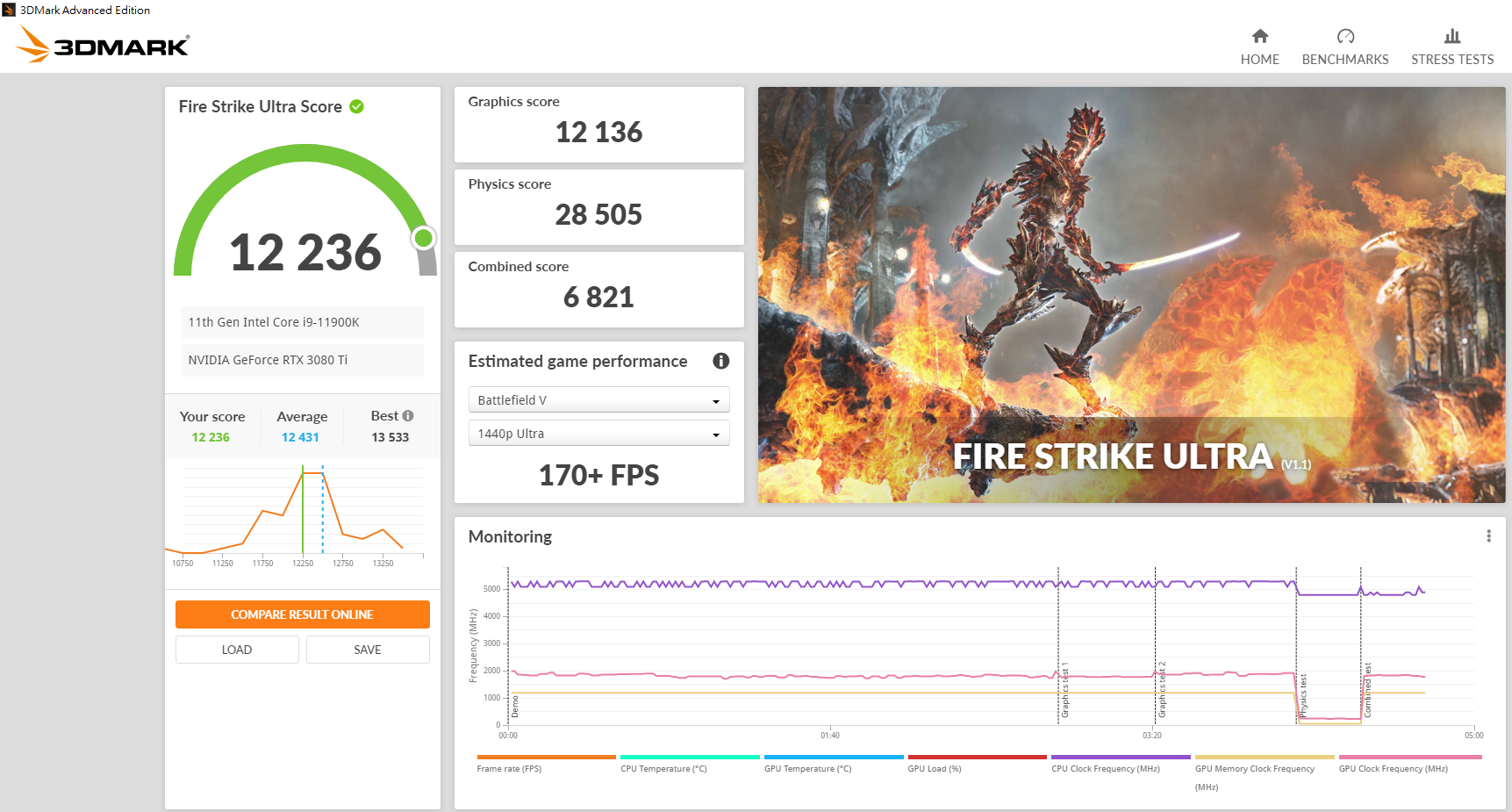
Task: Click the 170+ FPS estimate text
Action: (x=598, y=475)
